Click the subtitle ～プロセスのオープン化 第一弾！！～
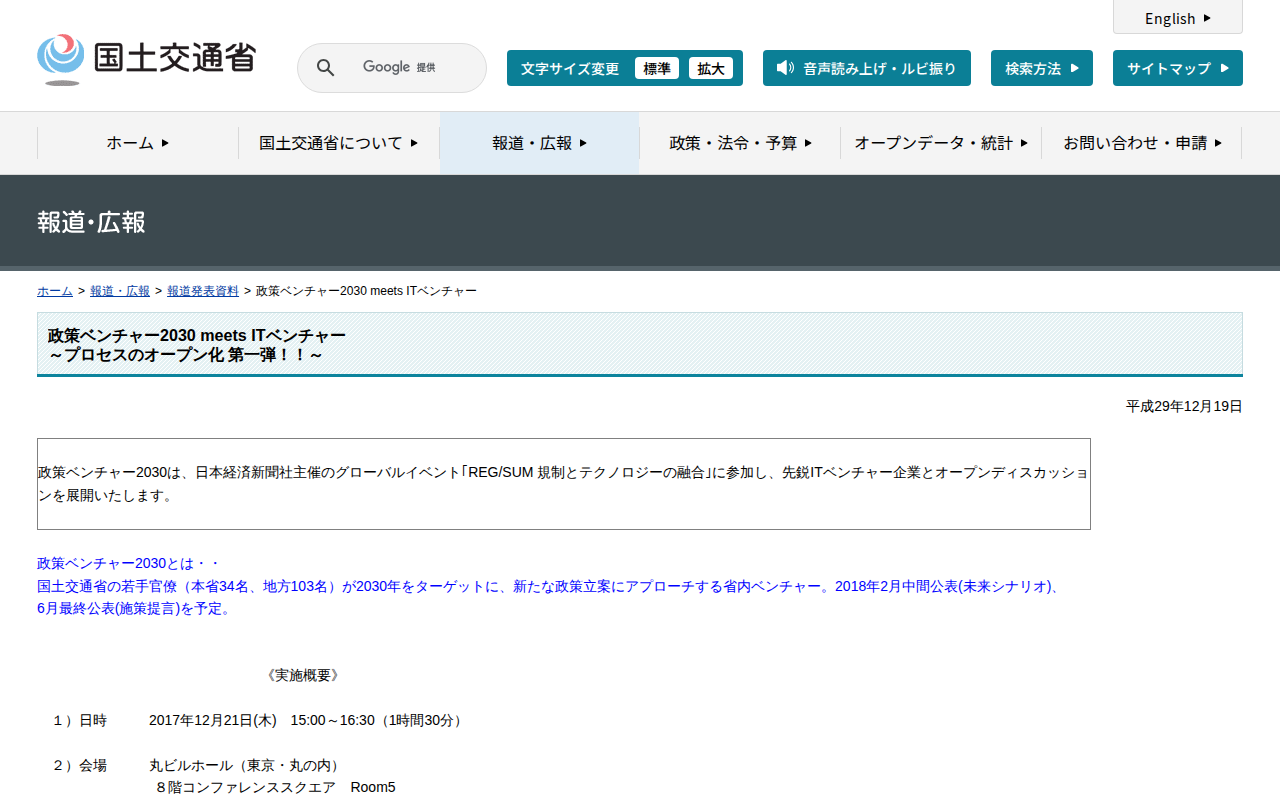This screenshot has height=800, width=1280. click(186, 355)
